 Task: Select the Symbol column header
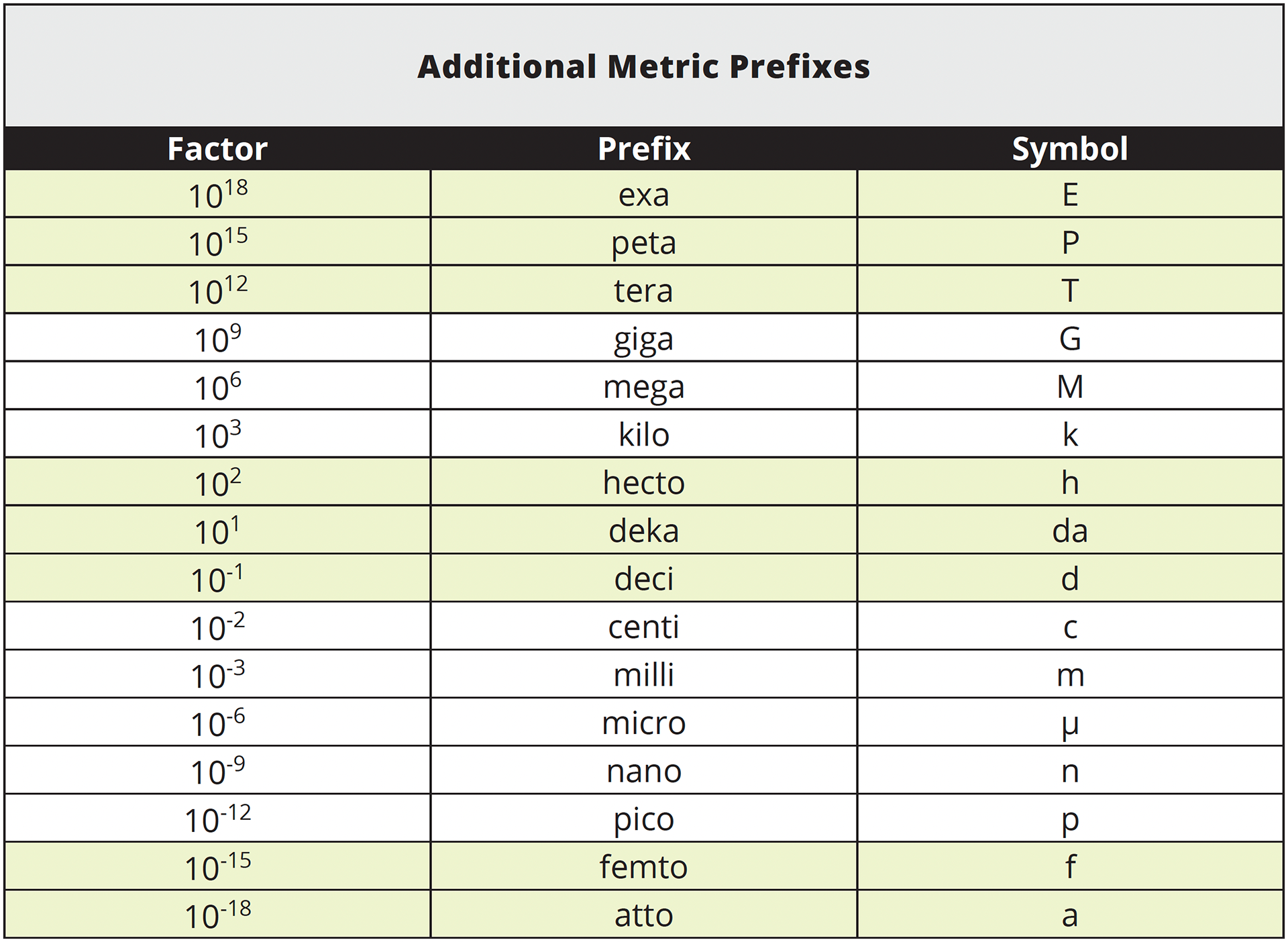pos(1070,149)
